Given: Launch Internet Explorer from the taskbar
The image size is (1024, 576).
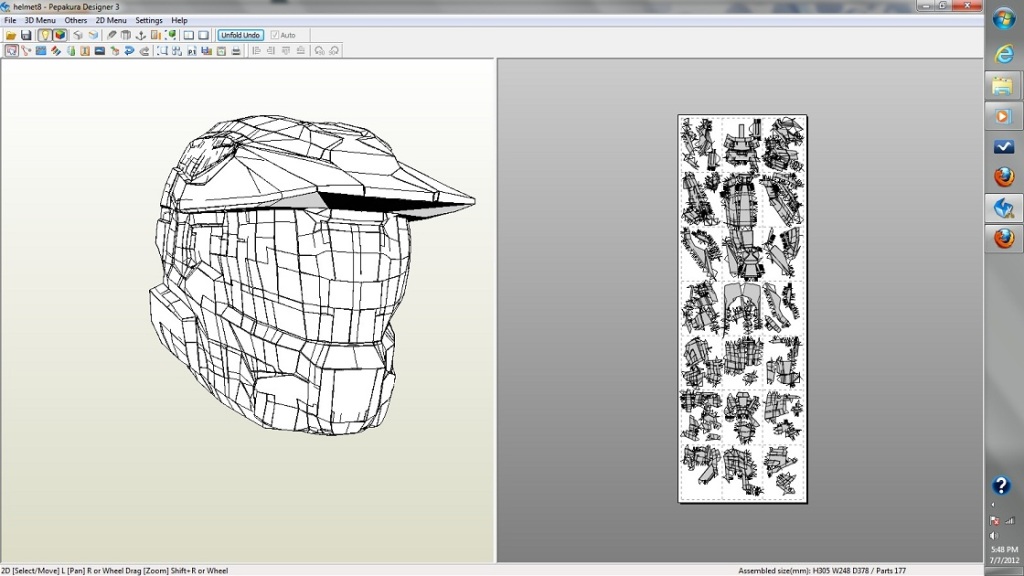Looking at the screenshot, I should (x=1004, y=54).
